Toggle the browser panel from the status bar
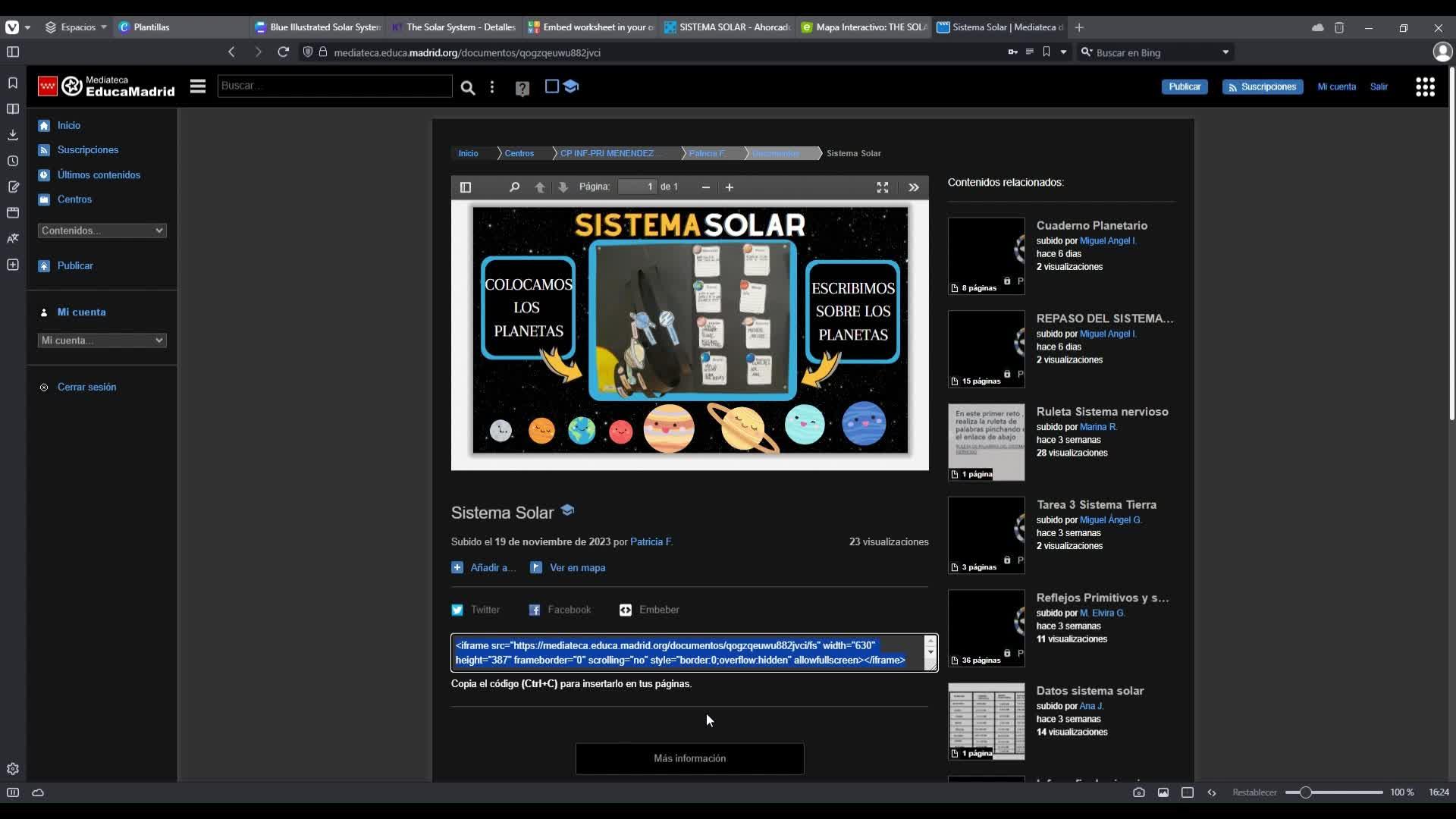The width and height of the screenshot is (1456, 819). click(x=13, y=792)
